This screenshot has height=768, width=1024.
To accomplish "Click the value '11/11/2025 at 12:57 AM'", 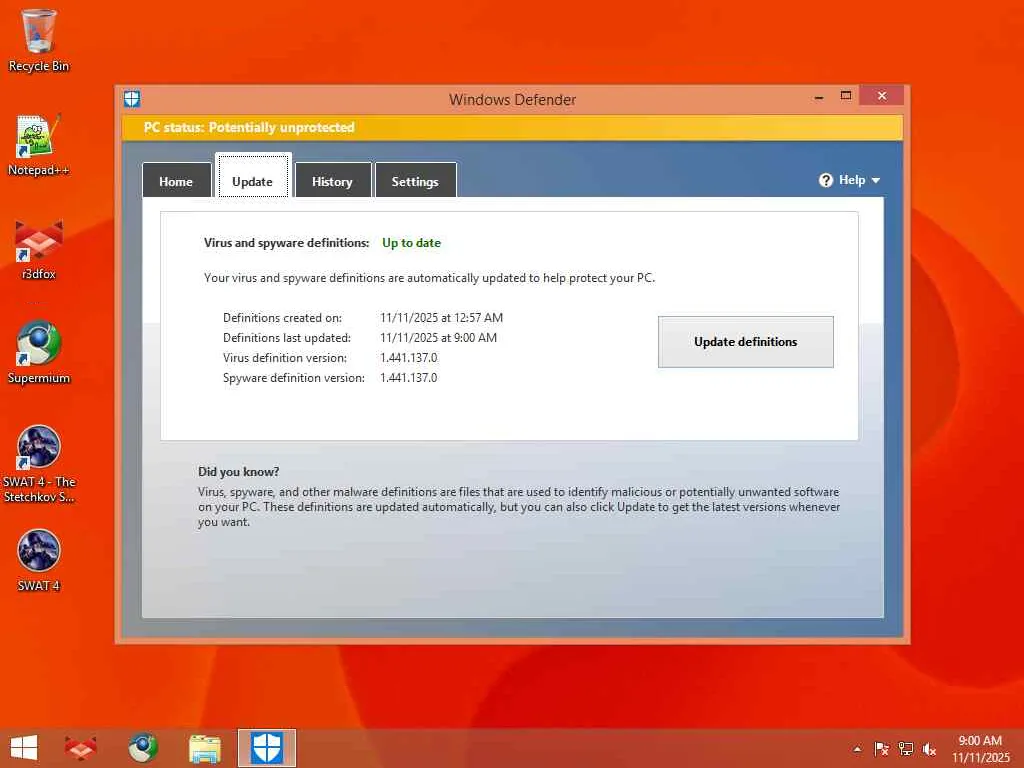I will click(x=441, y=318).
